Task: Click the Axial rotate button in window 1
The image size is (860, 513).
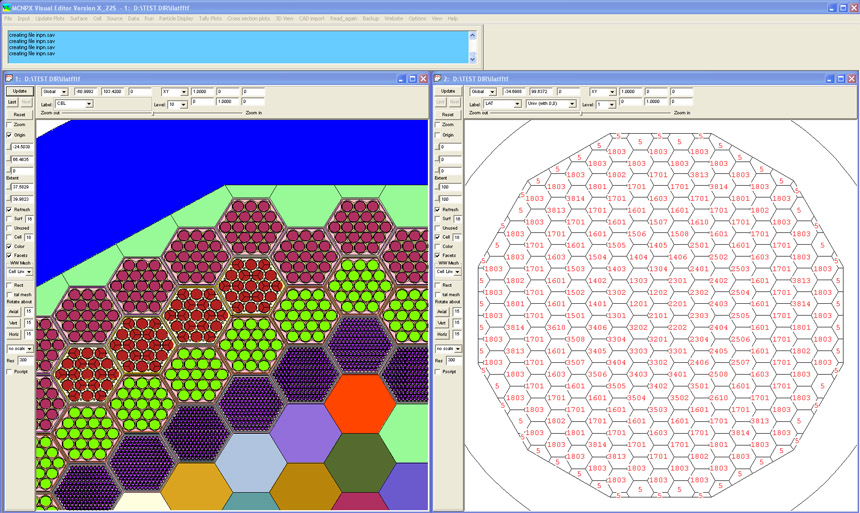Action: click(14, 312)
